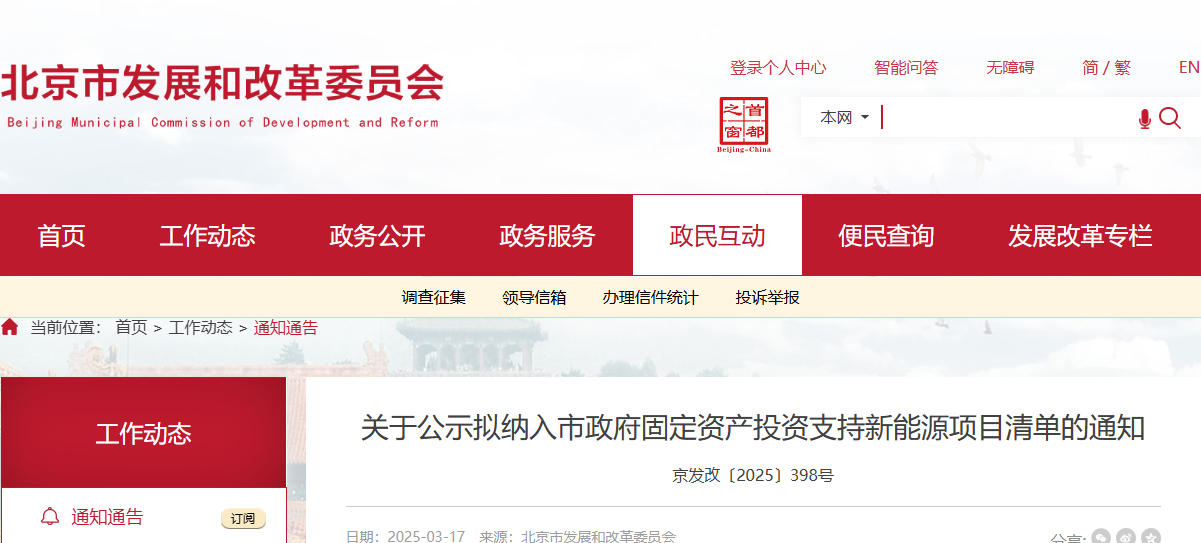1201x543 pixels.
Task: Click the voice search microphone icon
Action: tap(1145, 119)
